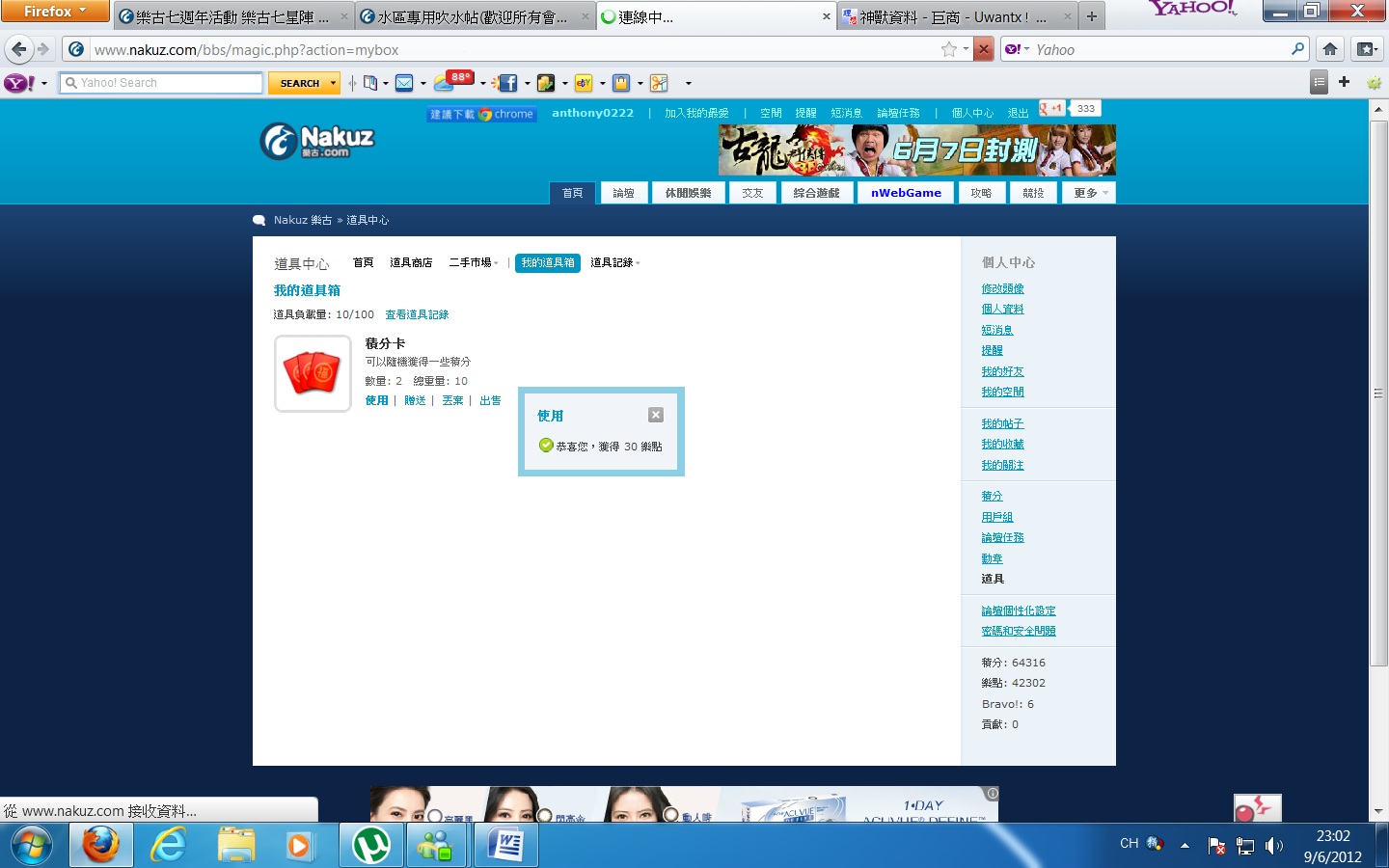
Task: Select the nWebGame navigation tab
Action: click(x=906, y=193)
